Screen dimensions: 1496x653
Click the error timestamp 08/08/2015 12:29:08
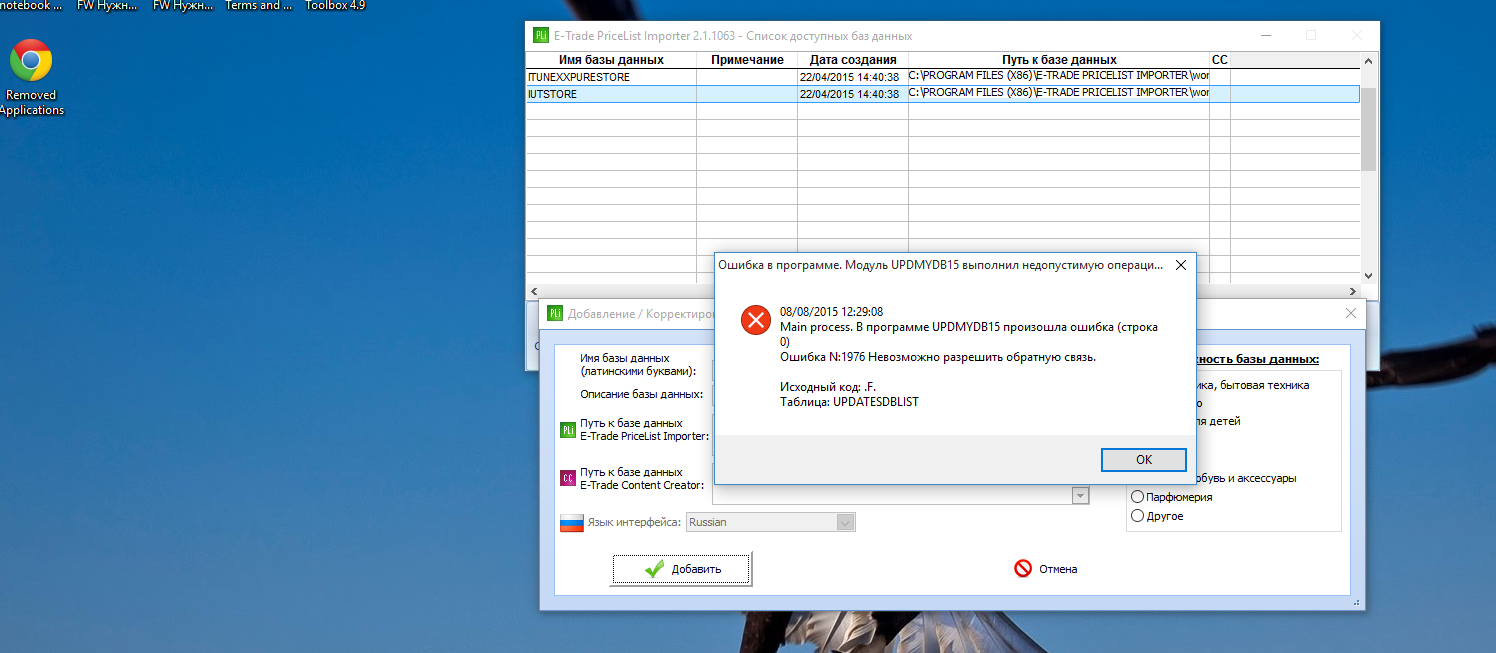point(831,312)
